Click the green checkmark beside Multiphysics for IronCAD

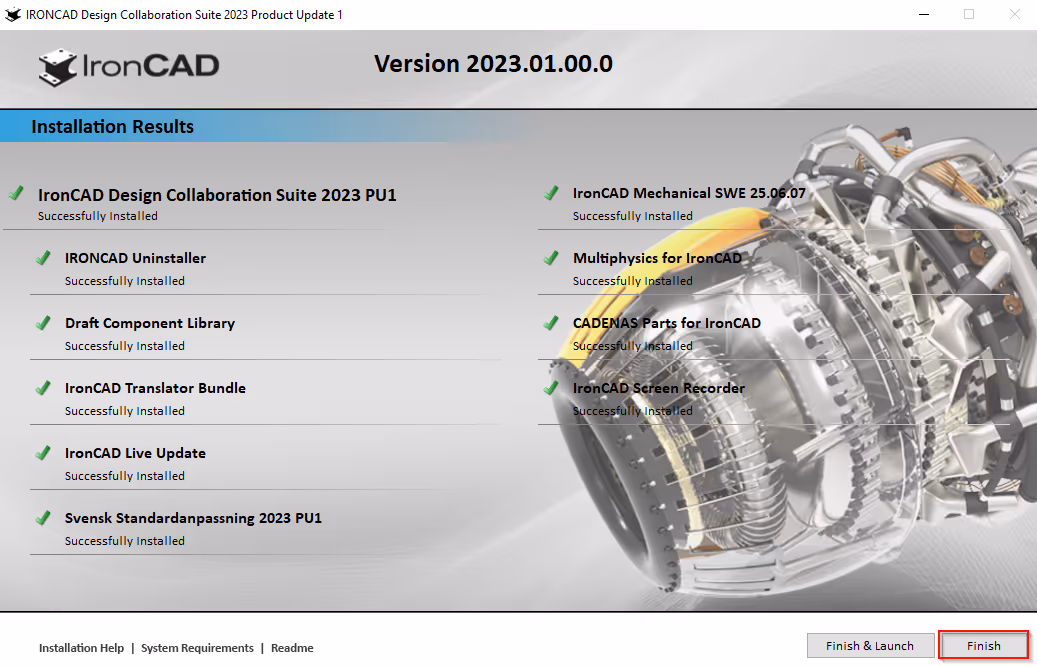click(x=551, y=258)
